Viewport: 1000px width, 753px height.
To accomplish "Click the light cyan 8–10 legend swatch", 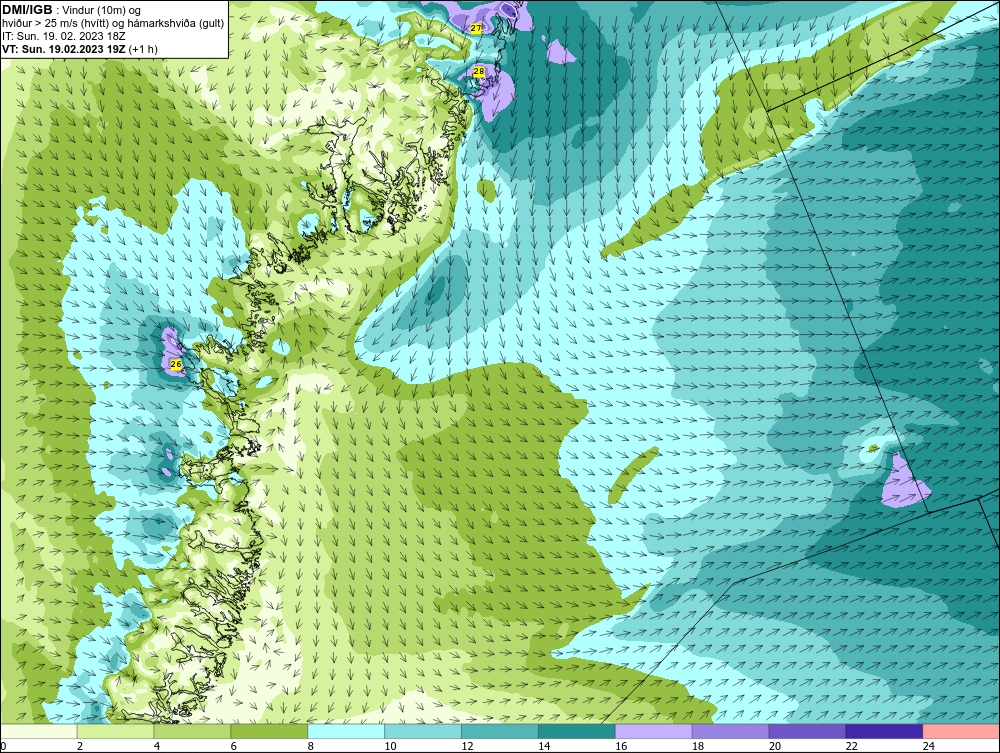I will 346,731.
